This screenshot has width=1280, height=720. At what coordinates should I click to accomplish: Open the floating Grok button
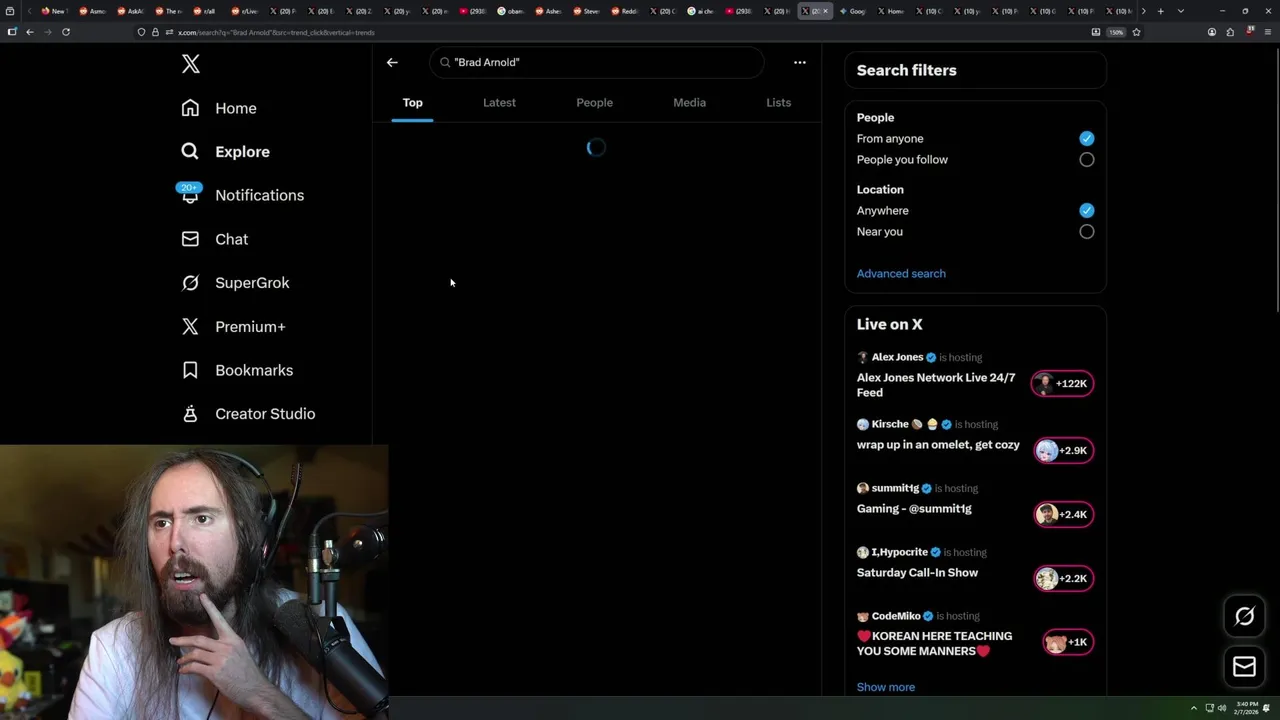click(1244, 617)
